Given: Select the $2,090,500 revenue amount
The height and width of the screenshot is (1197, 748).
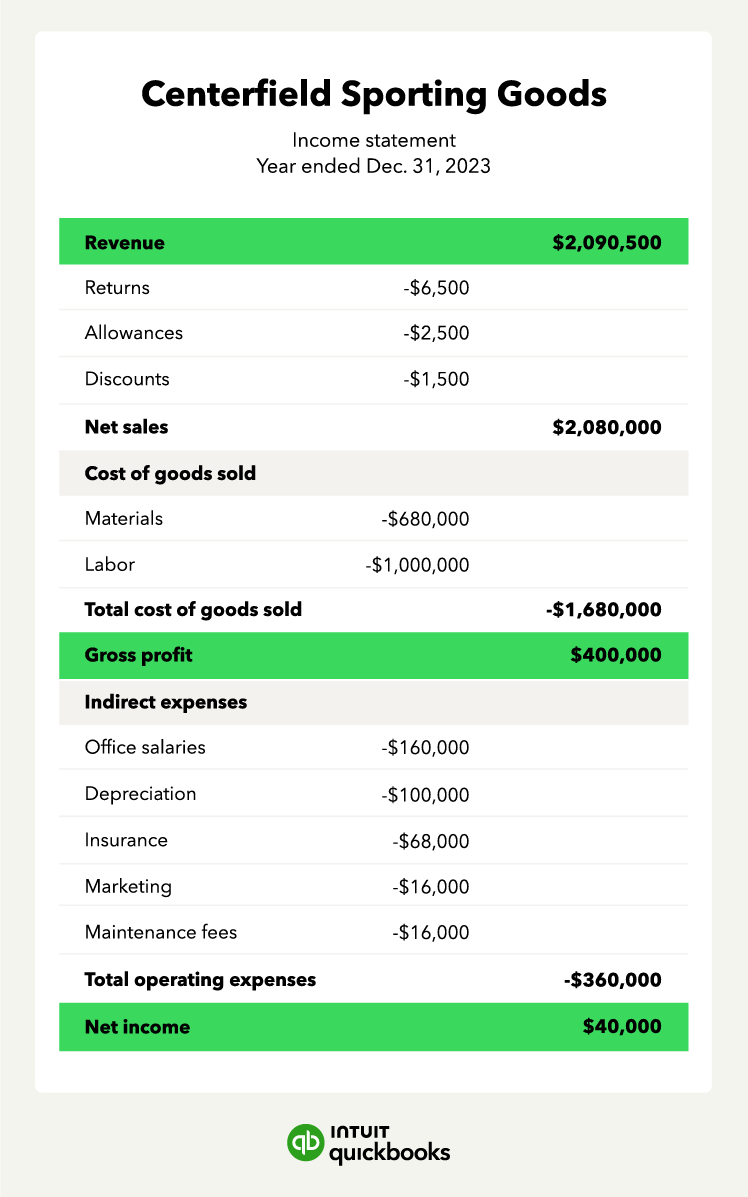Looking at the screenshot, I should (606, 242).
